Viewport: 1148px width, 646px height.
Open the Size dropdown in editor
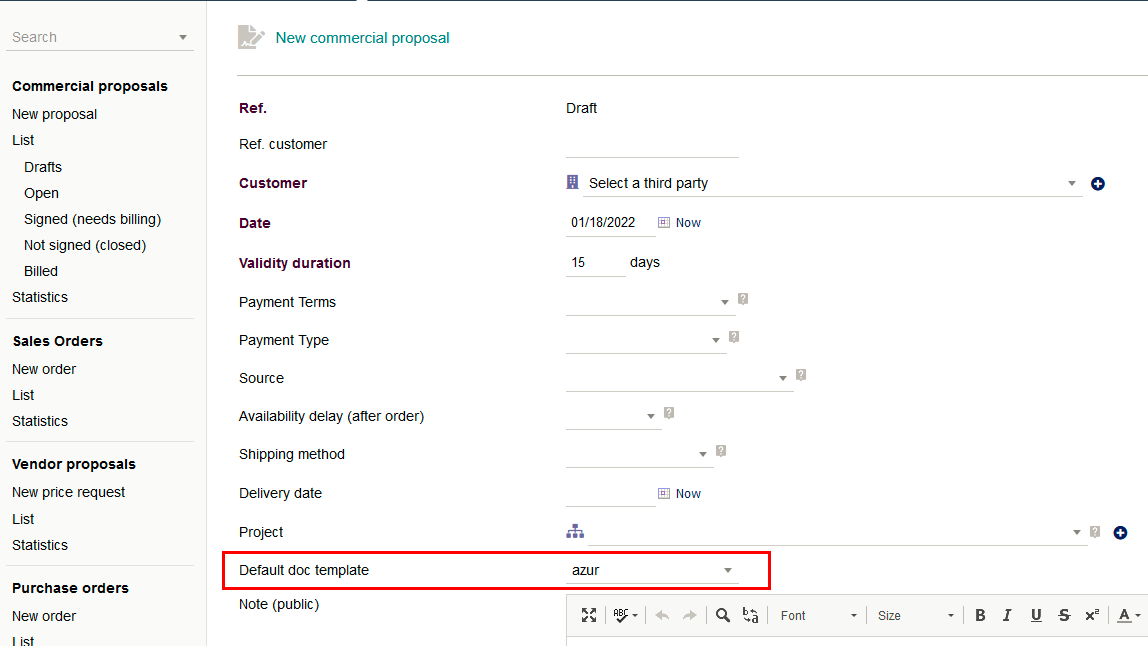pos(914,615)
